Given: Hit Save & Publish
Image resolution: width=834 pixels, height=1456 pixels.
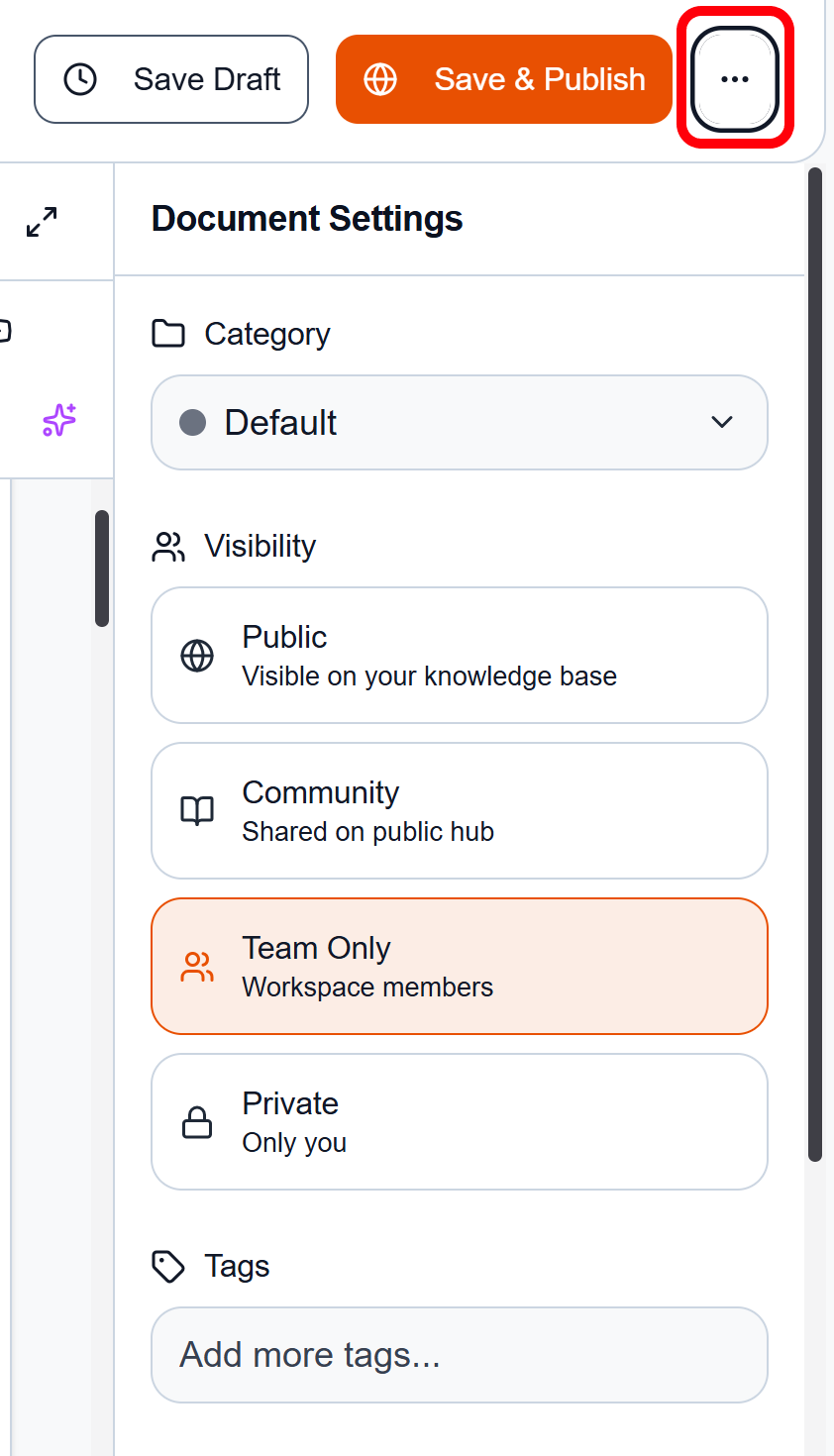Looking at the screenshot, I should tap(503, 79).
